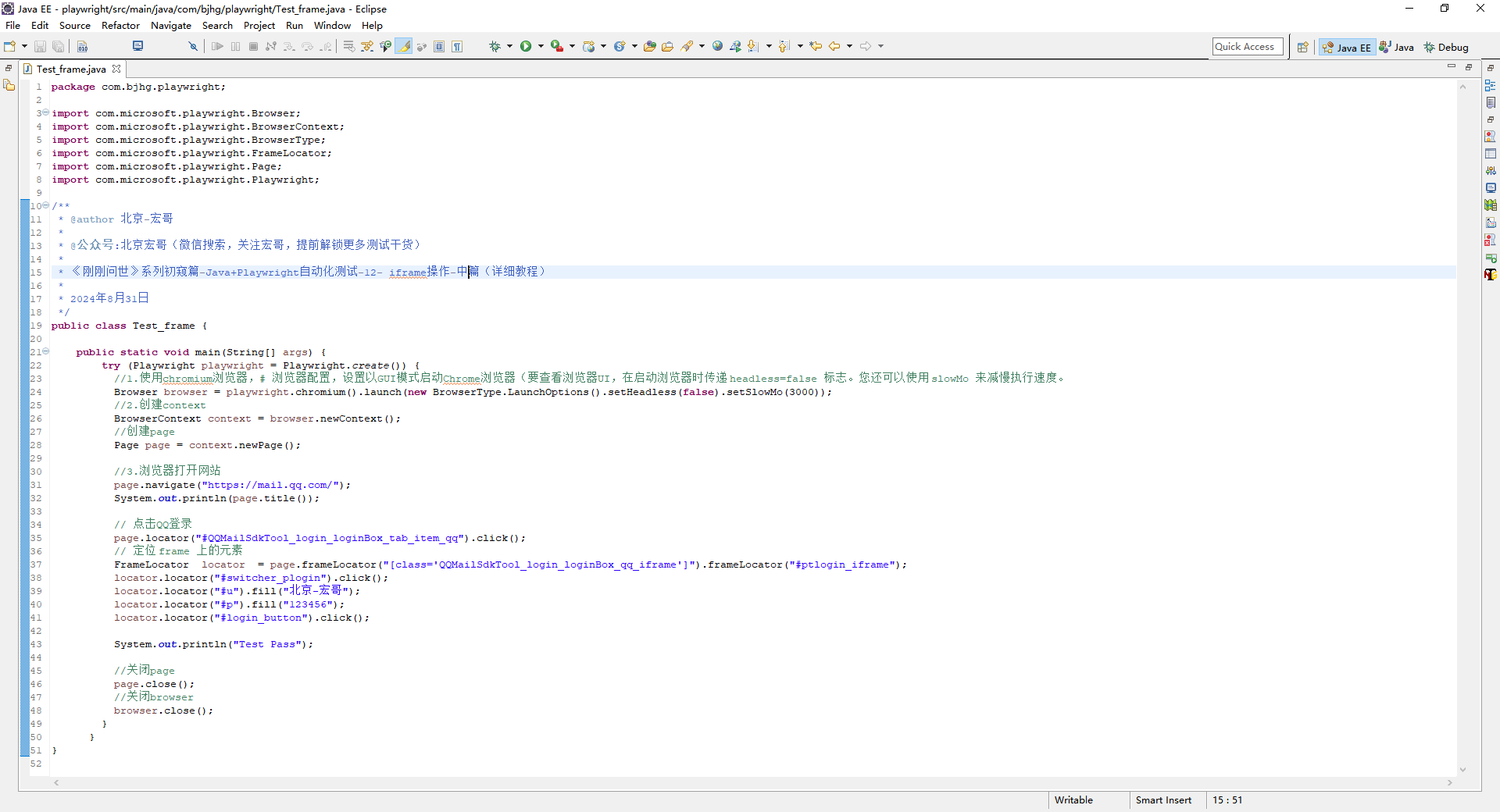
Task: Click the editor horizontal scrollbar right arrow
Action: [1450, 782]
